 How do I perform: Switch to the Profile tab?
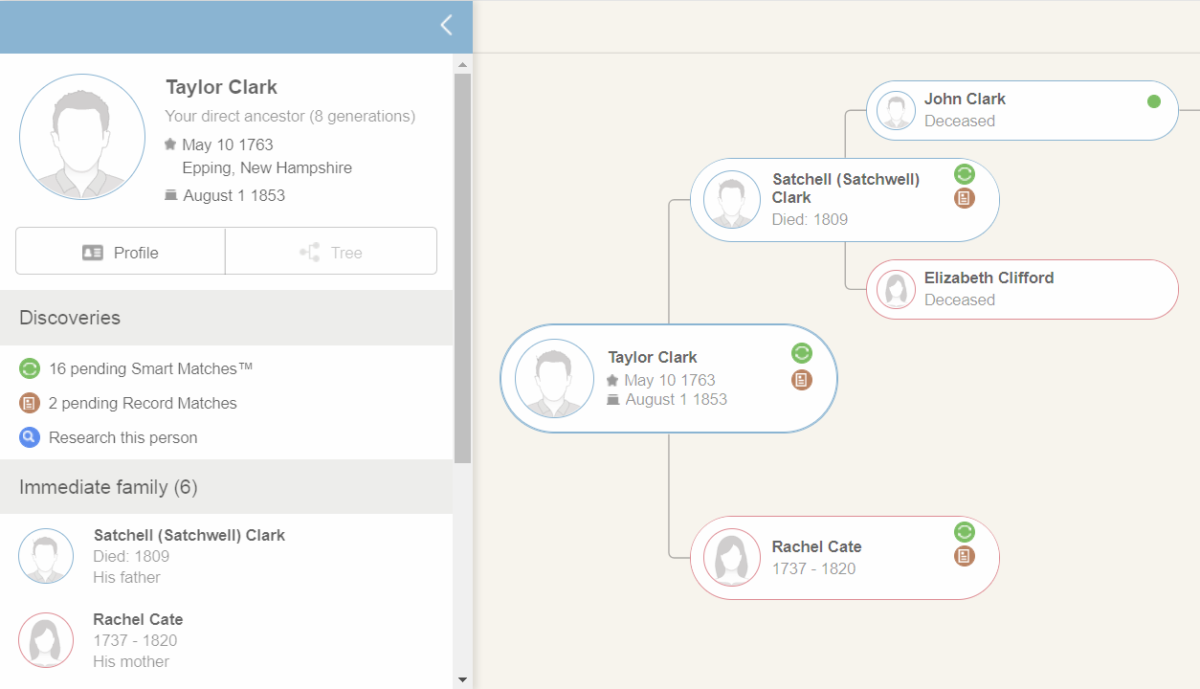(x=119, y=250)
